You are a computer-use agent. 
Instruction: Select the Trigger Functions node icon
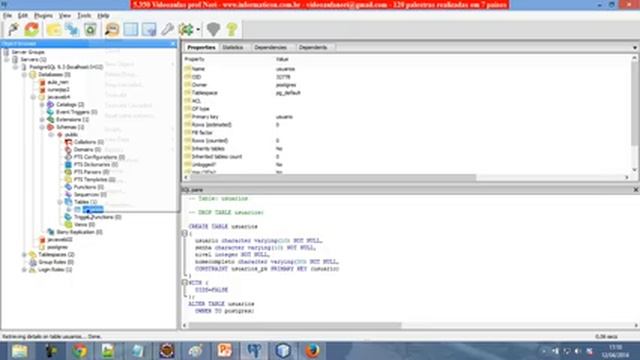click(x=69, y=217)
